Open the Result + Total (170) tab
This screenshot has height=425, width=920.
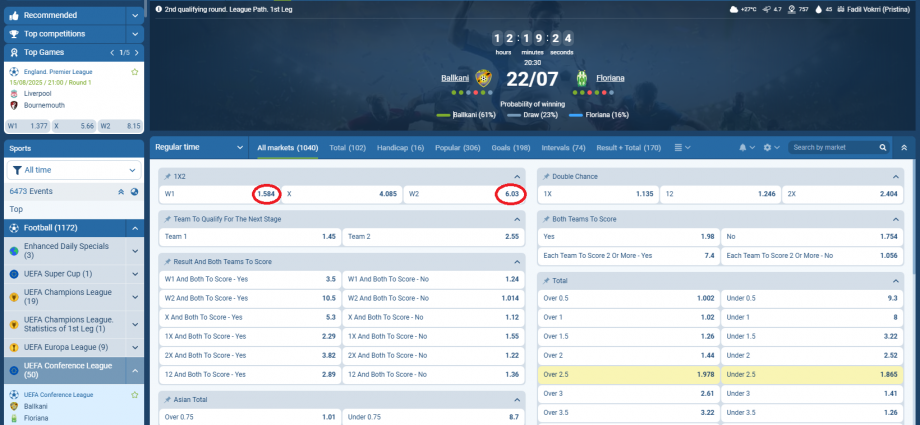click(628, 148)
